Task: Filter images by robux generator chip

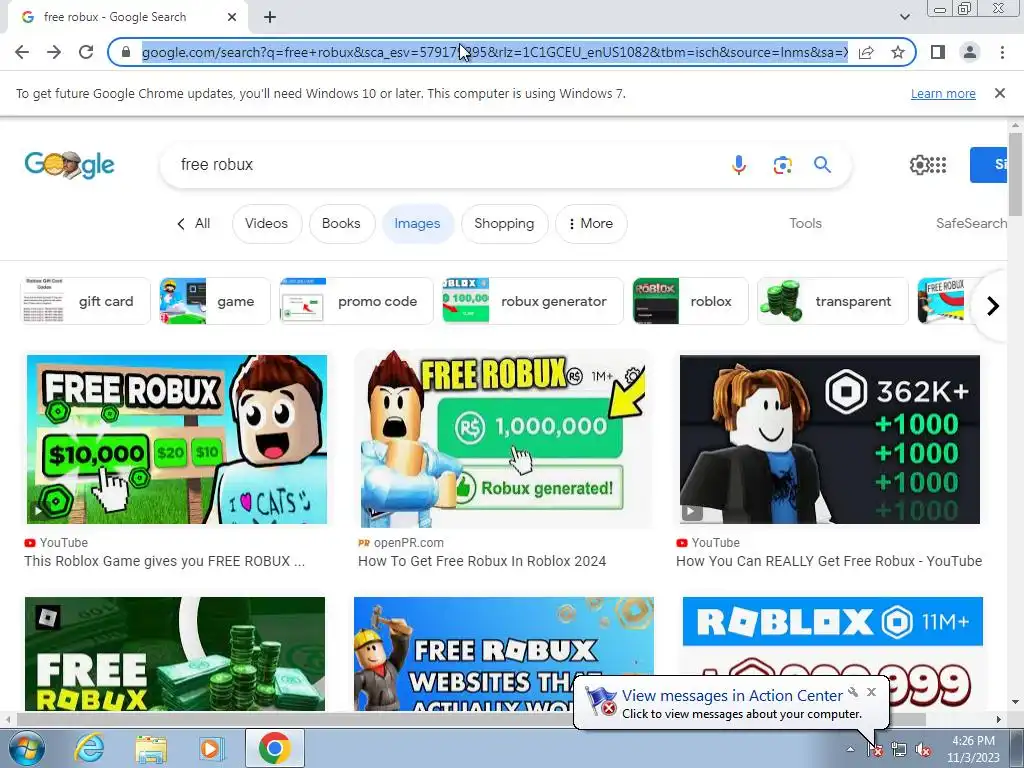Action: (x=532, y=301)
